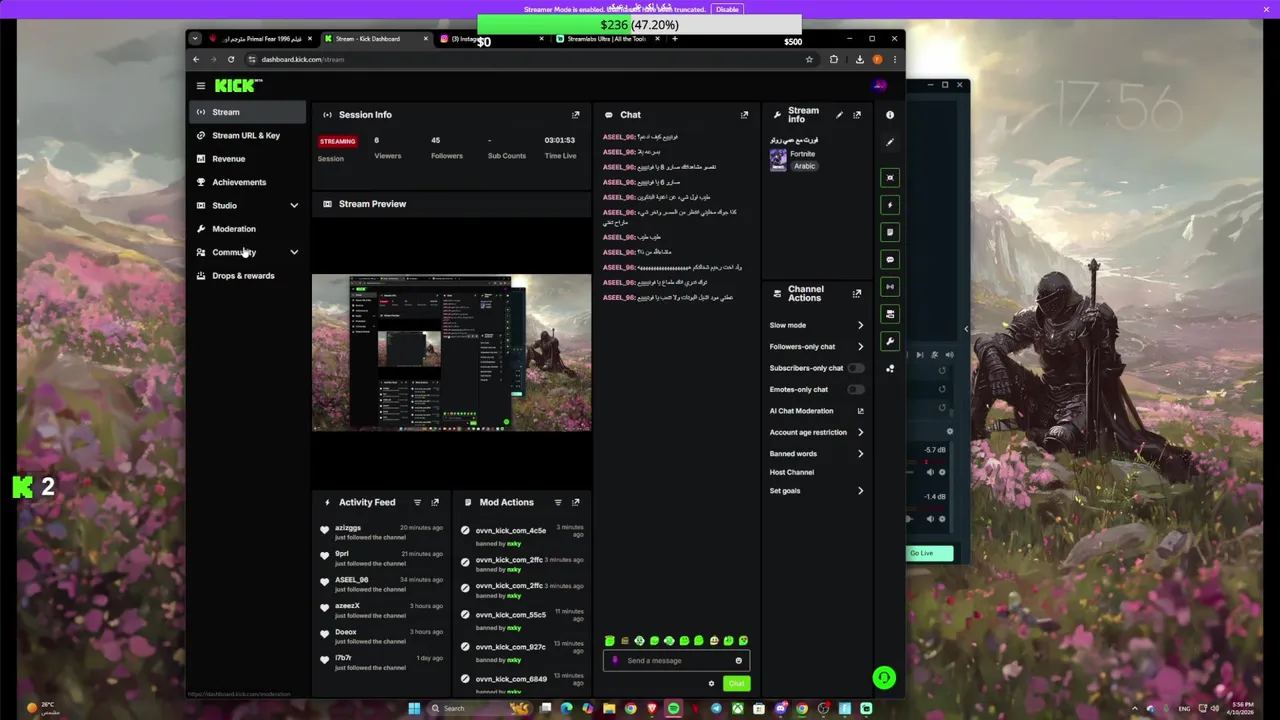Viewport: 1280px width, 720px height.
Task: Click Host Channel action
Action: [x=792, y=472]
